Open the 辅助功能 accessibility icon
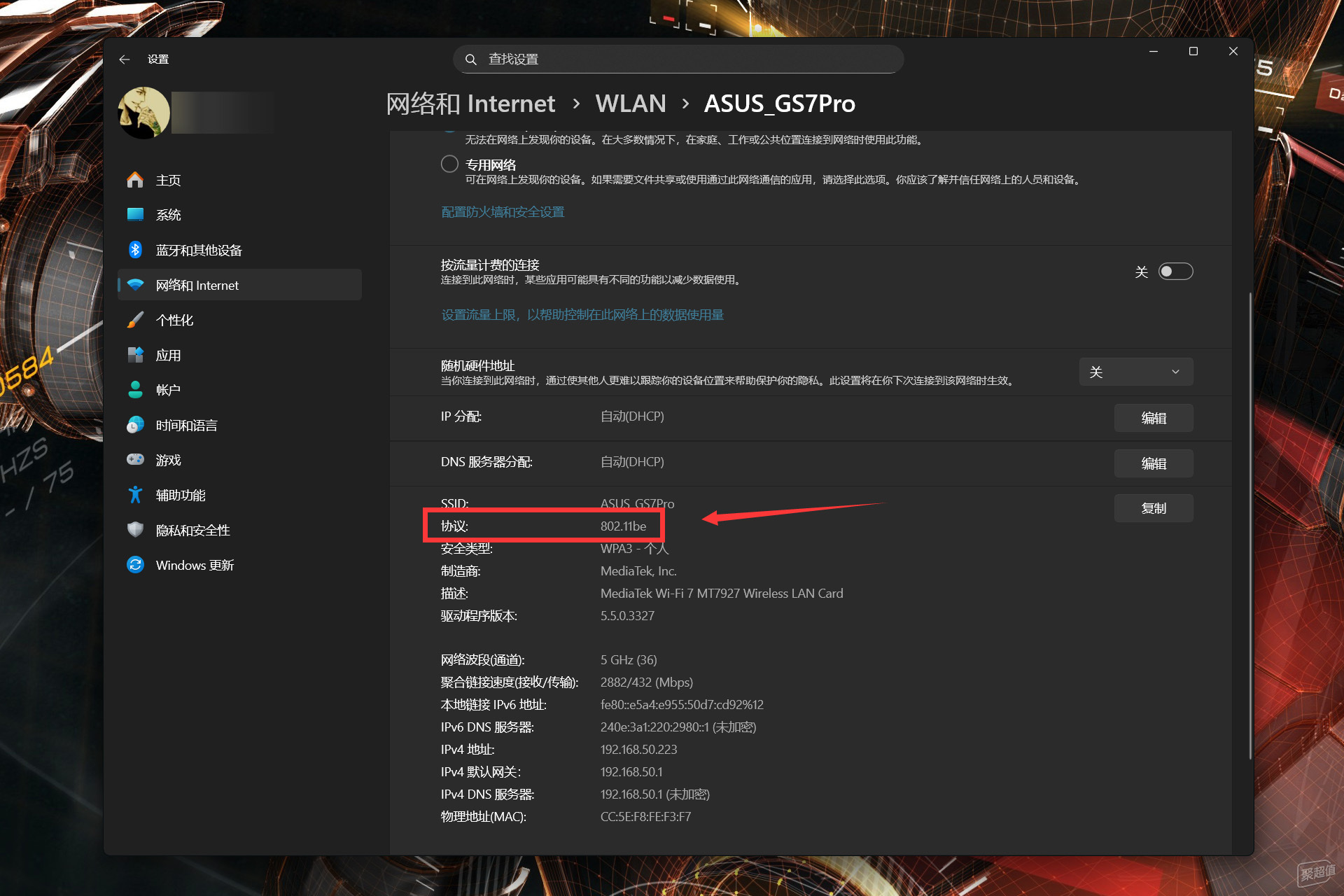Image resolution: width=1344 pixels, height=896 pixels. (x=135, y=495)
